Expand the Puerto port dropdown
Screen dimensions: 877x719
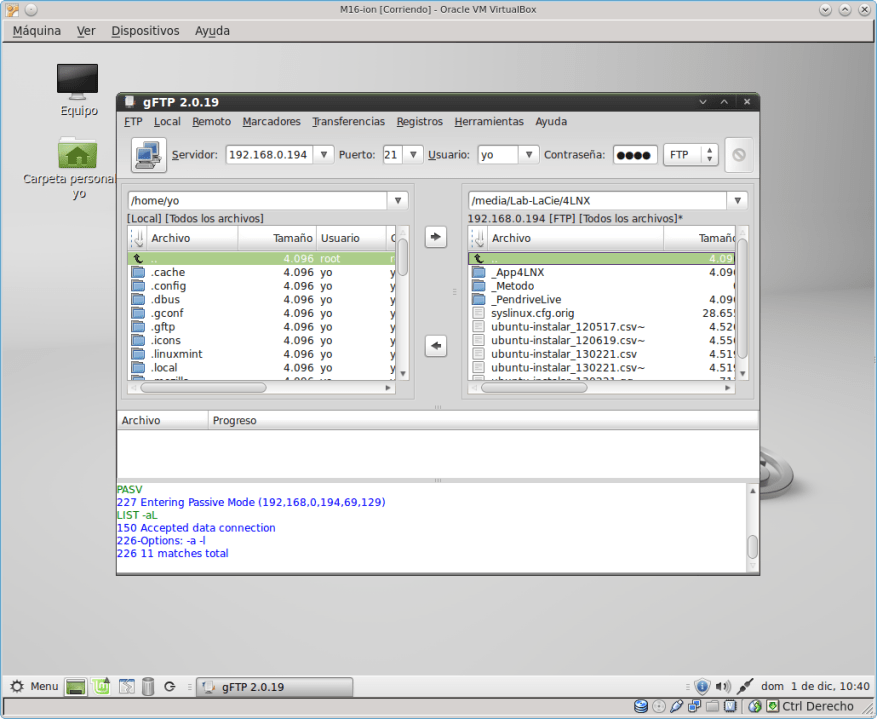click(x=413, y=155)
